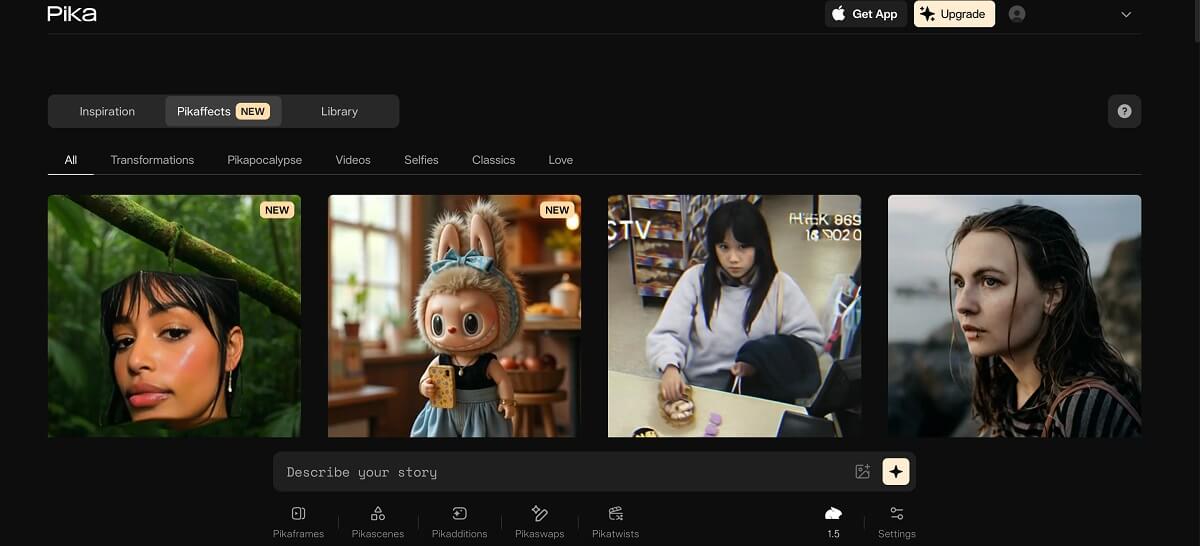
Task: Open the Settings sliders icon
Action: coord(896,521)
